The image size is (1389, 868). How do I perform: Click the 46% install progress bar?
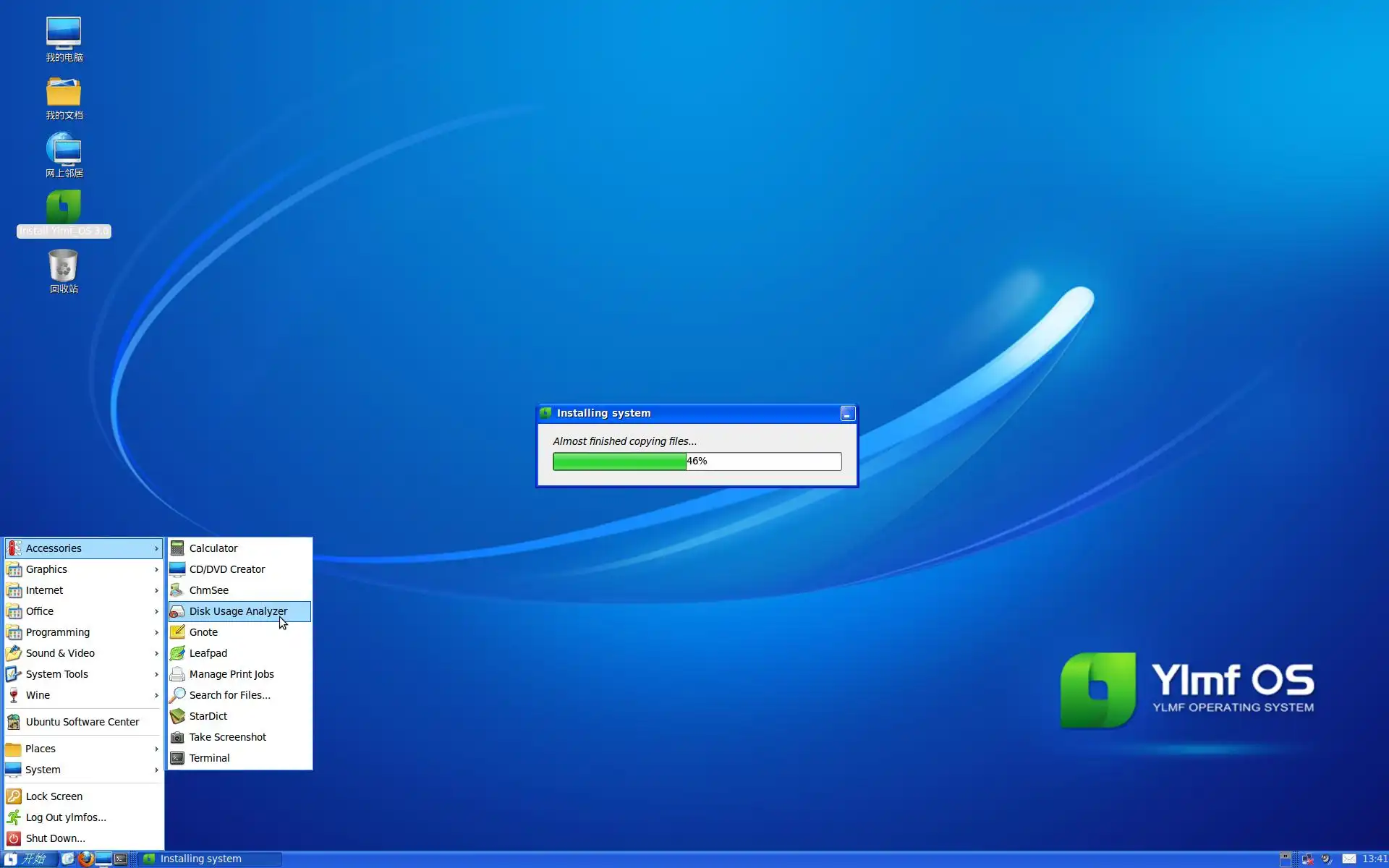(x=697, y=461)
